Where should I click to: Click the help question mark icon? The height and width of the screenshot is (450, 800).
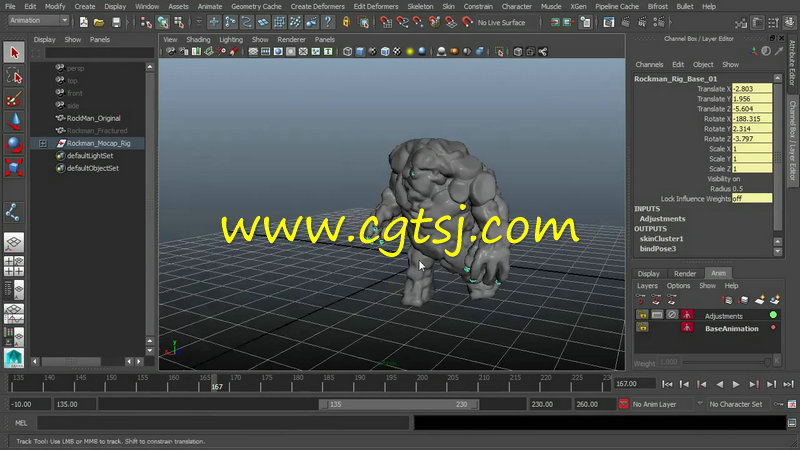pos(328,22)
